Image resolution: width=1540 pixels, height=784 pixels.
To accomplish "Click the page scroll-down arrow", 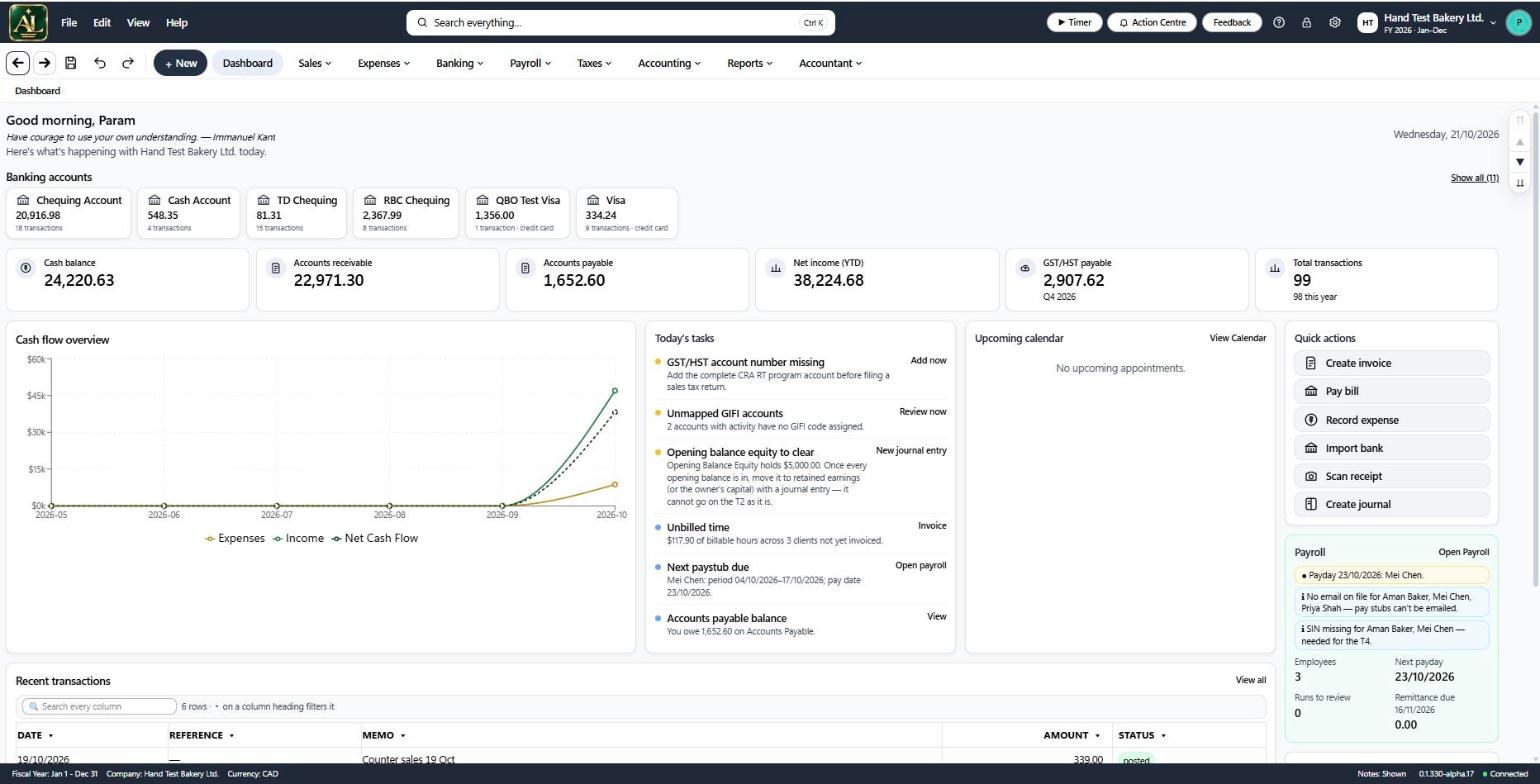I will (x=1520, y=161).
